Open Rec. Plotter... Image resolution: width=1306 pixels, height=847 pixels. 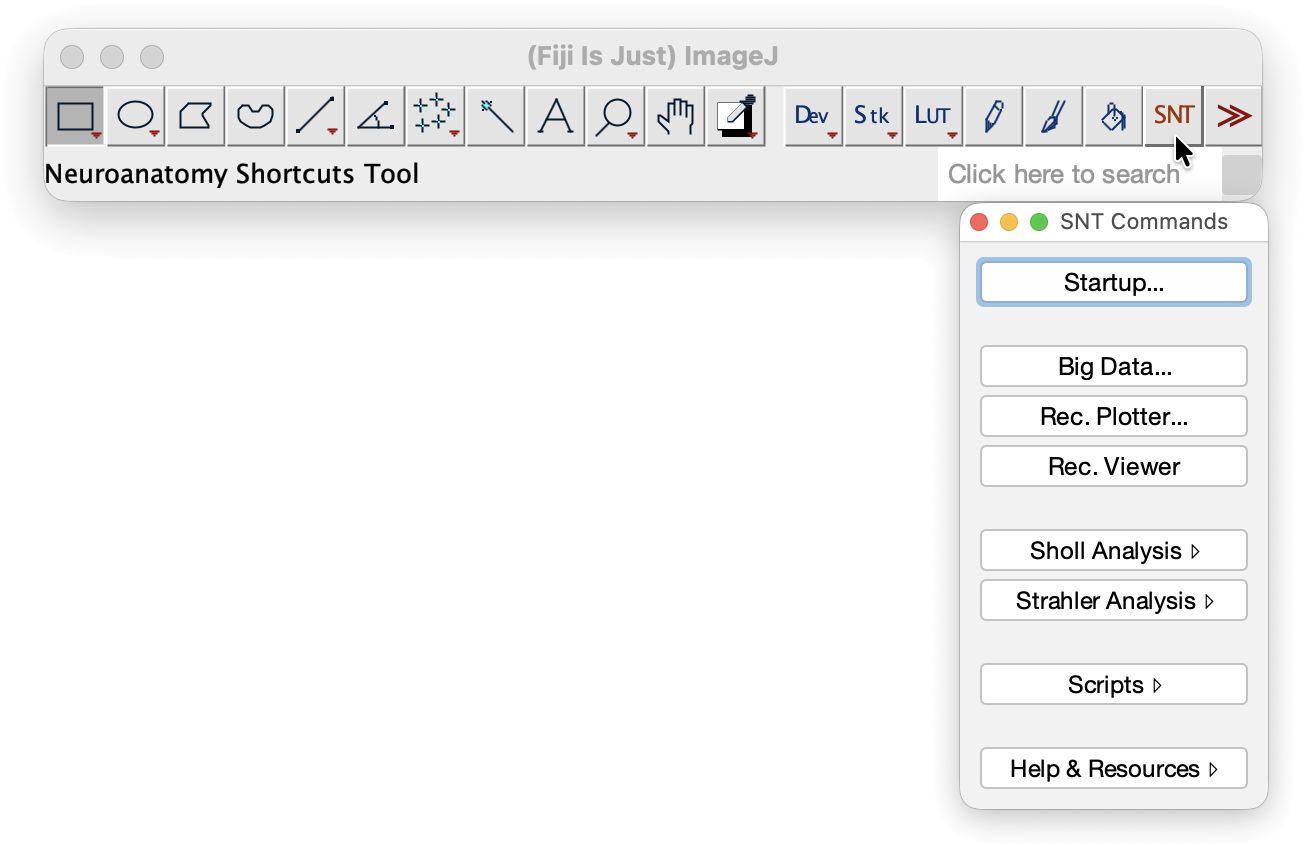click(x=1114, y=416)
